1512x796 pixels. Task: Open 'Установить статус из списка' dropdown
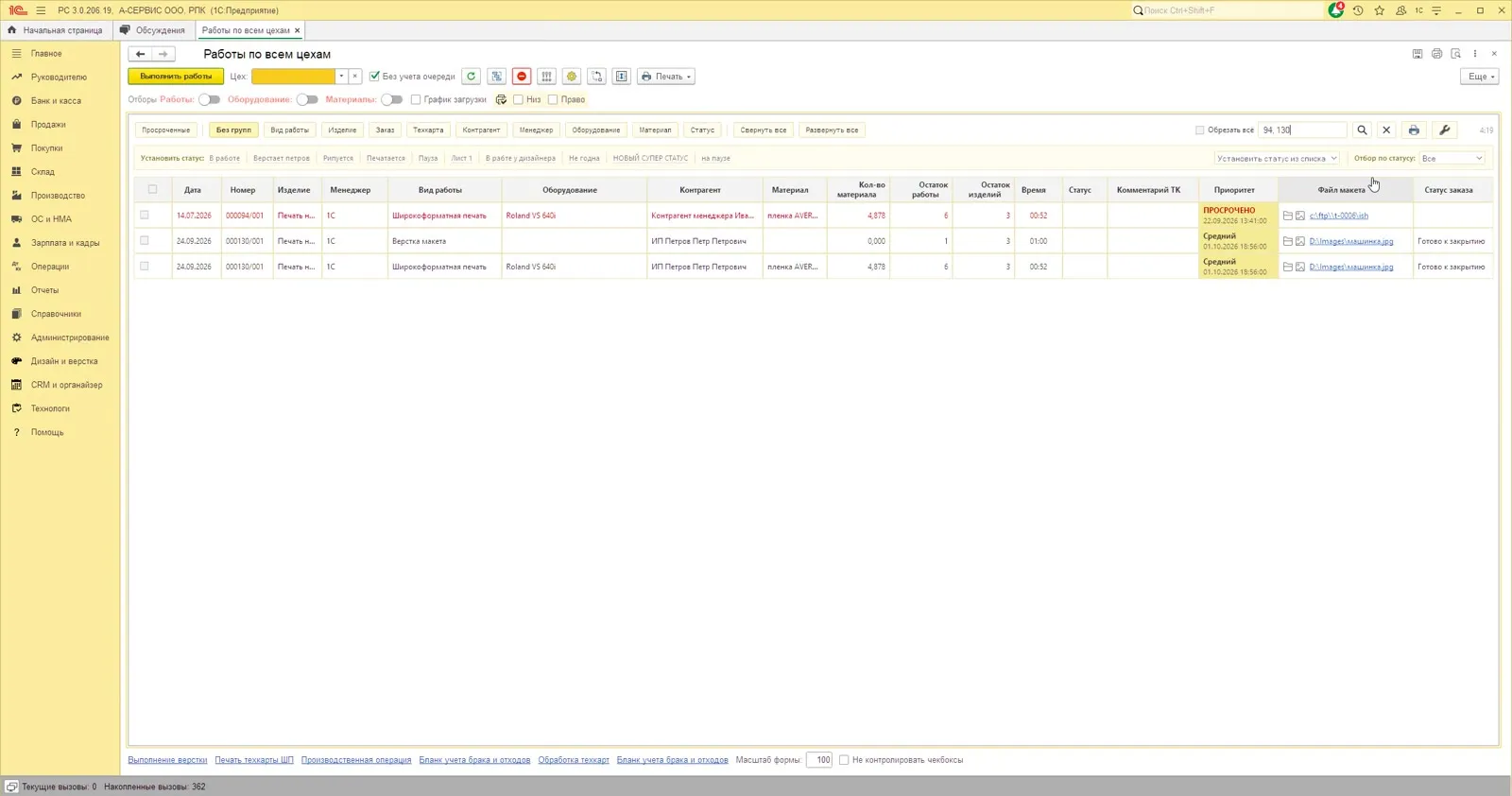point(1277,159)
